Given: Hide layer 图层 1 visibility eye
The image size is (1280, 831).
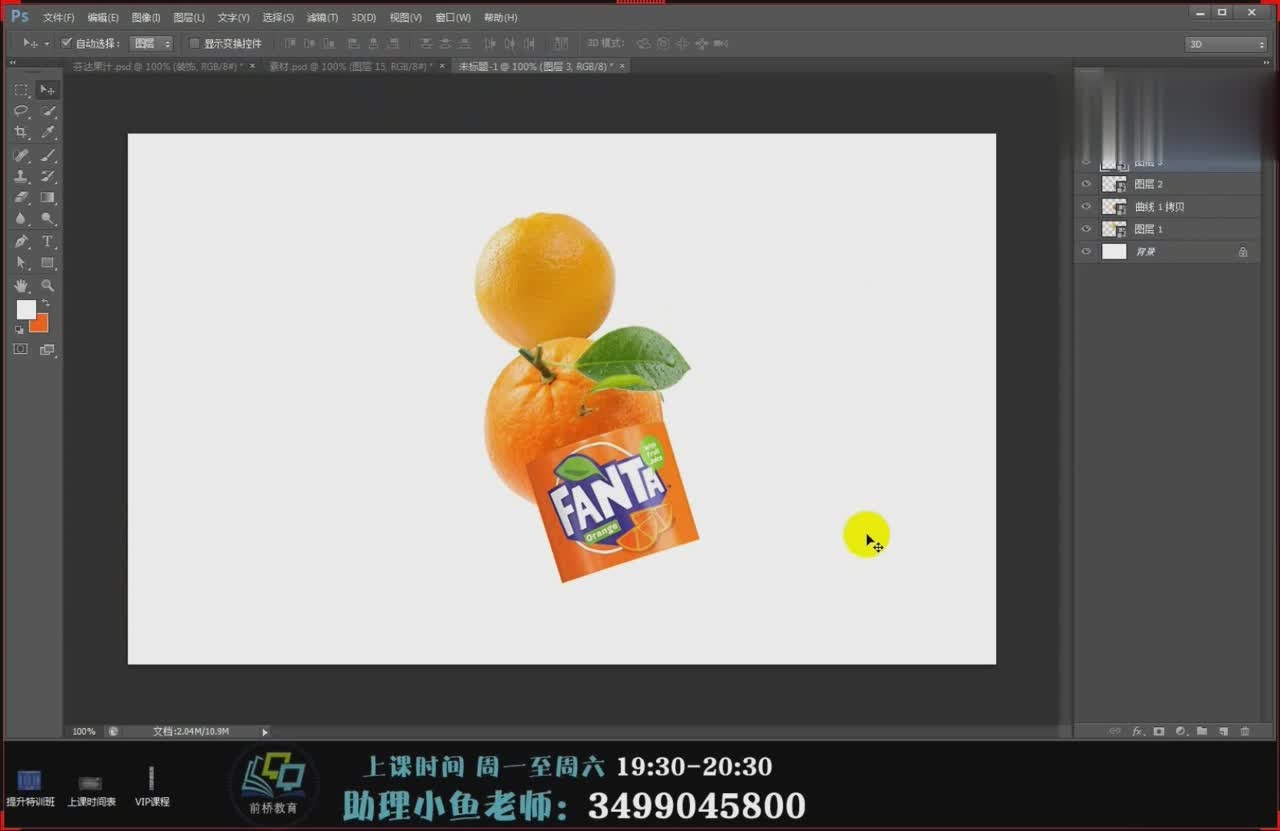Looking at the screenshot, I should (x=1087, y=229).
